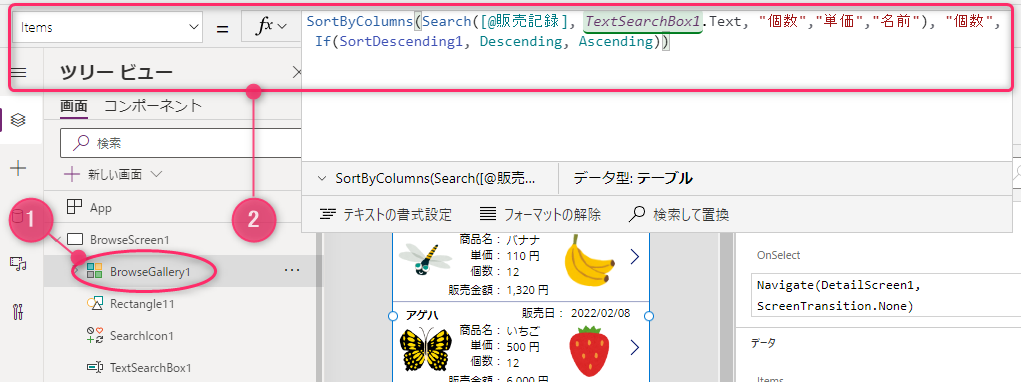This screenshot has height=382, width=1021.
Task: Open the Tree view layers icon
Action: coord(19,120)
